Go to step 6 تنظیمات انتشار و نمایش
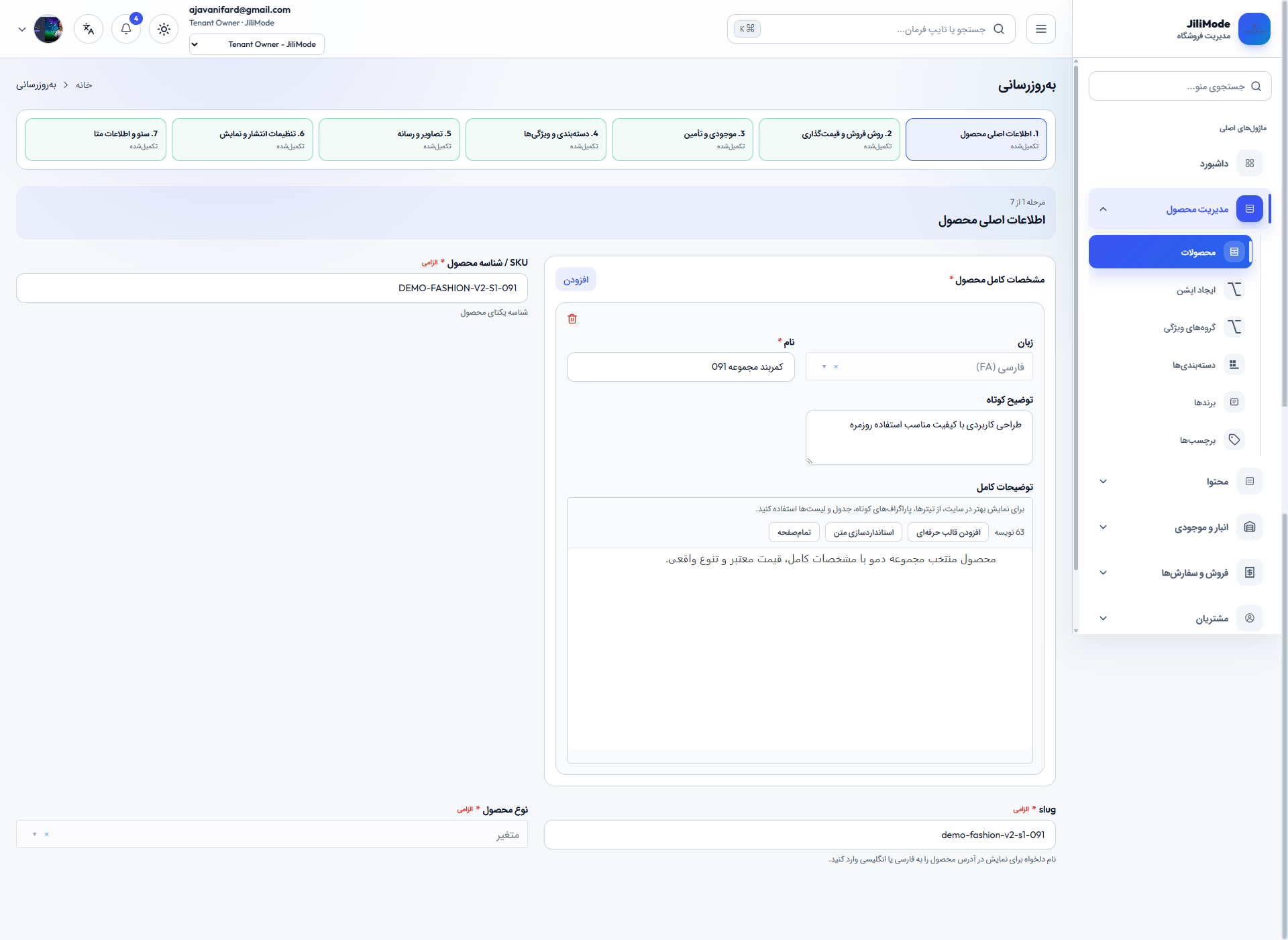 pyautogui.click(x=242, y=140)
